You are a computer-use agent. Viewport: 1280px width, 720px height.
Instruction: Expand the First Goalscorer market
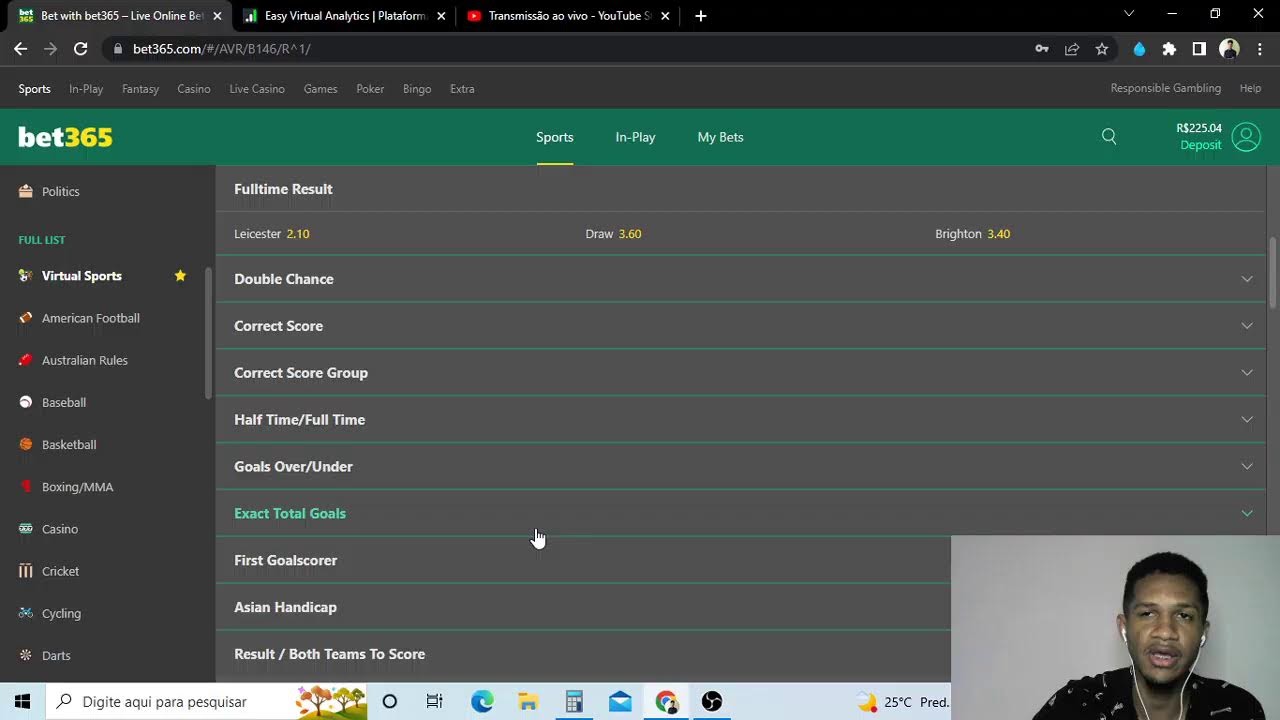point(583,561)
